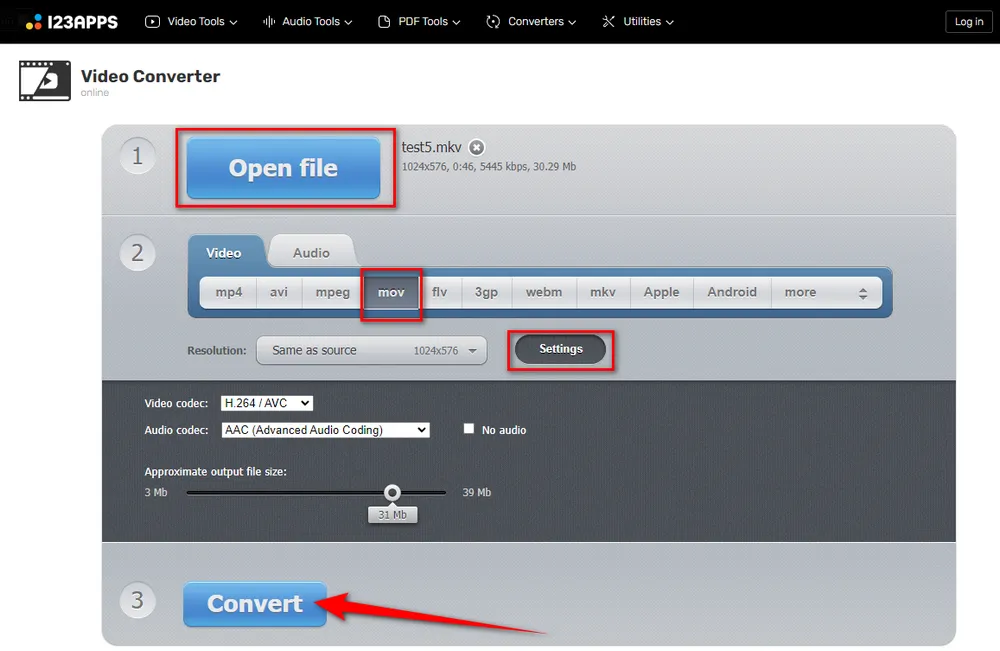Select the mp4 format
The height and width of the screenshot is (651, 1000).
coord(228,292)
